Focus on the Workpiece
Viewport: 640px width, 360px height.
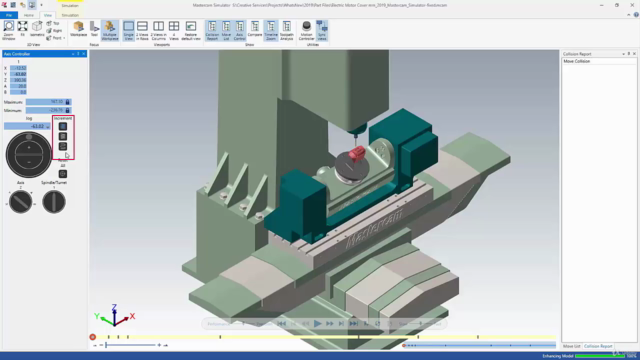[x=78, y=30]
